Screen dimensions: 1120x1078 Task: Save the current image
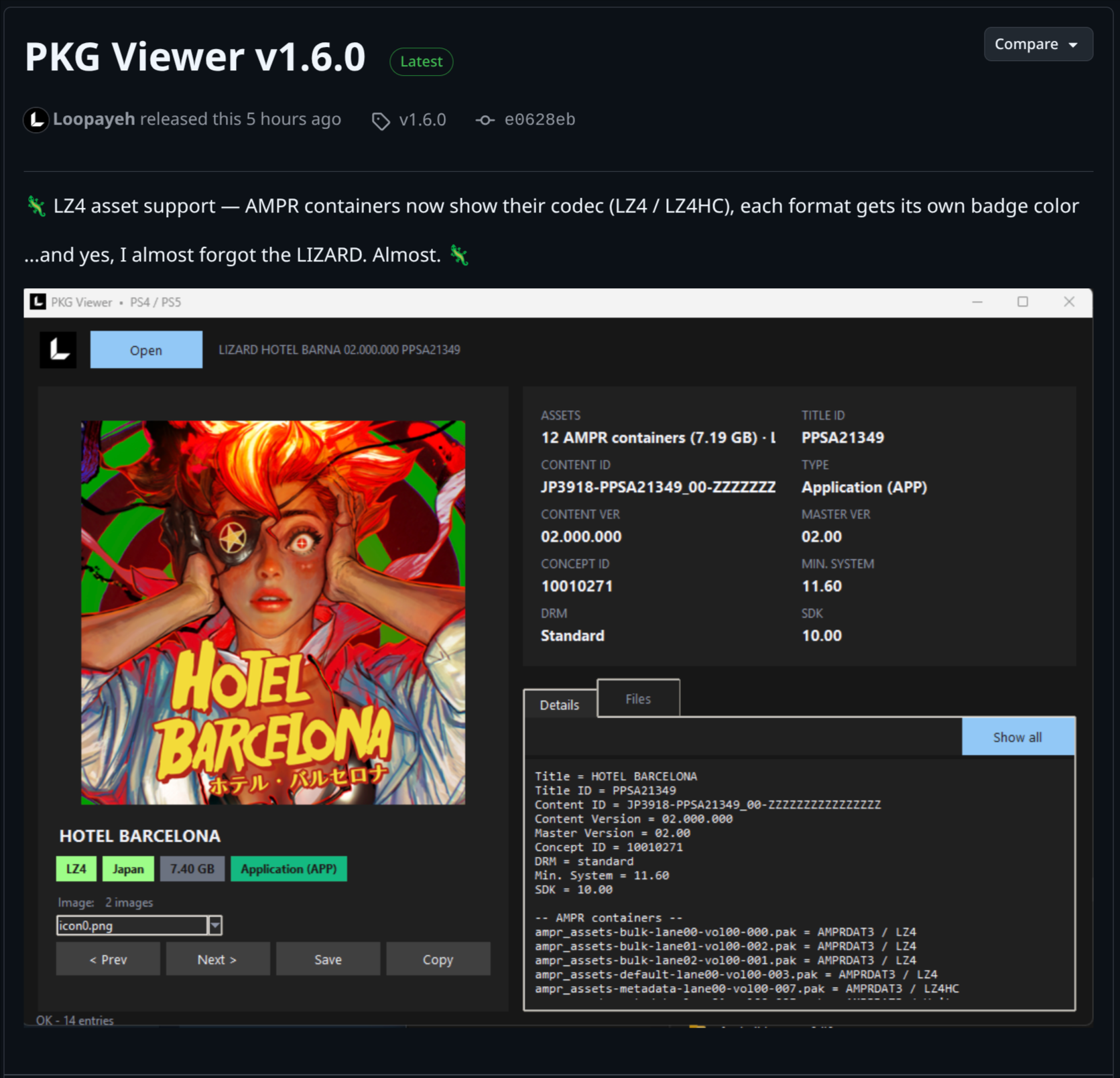point(328,959)
